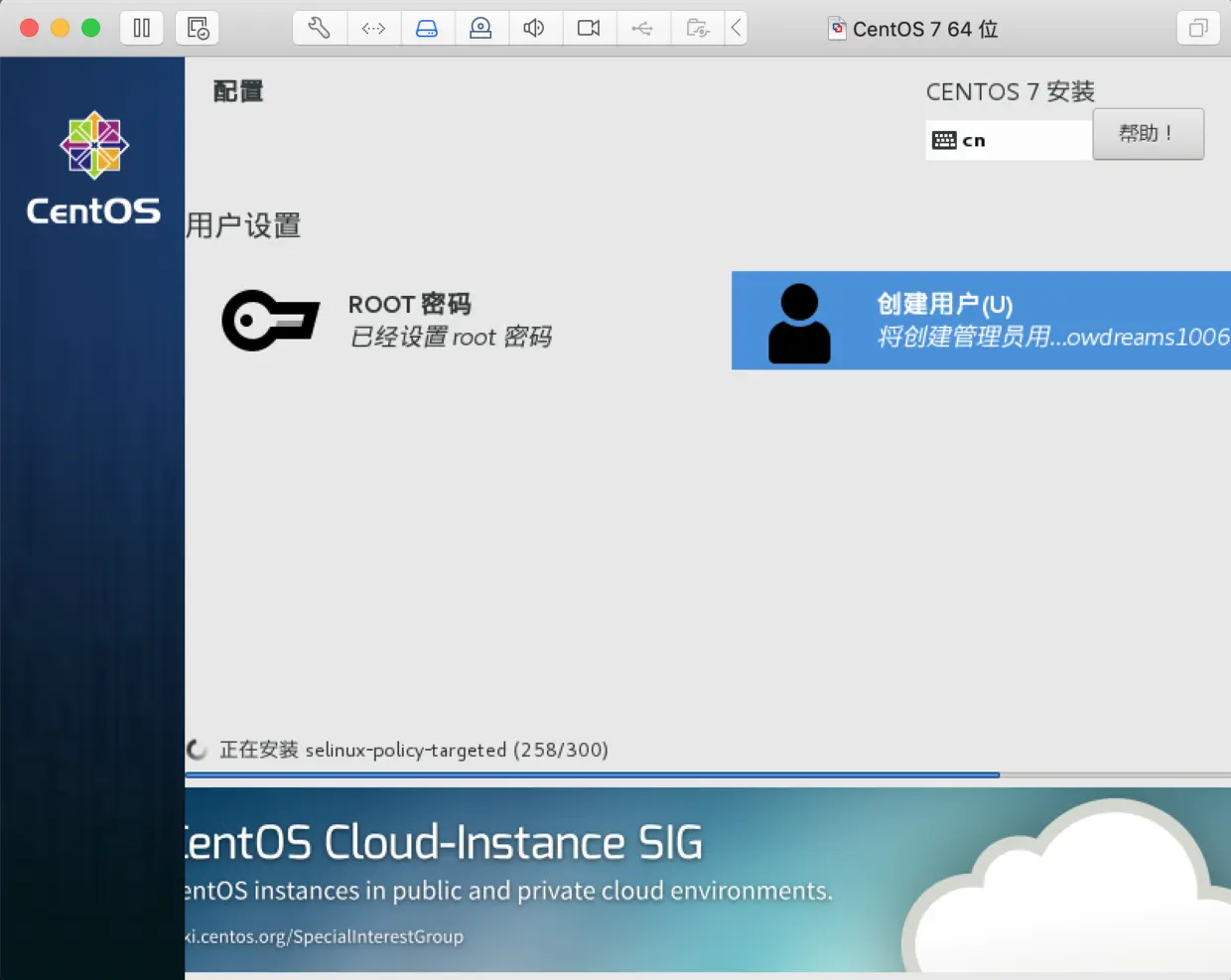This screenshot has height=980, width=1231.
Task: Click the network adapter icon in the toolbar
Action: 373,28
